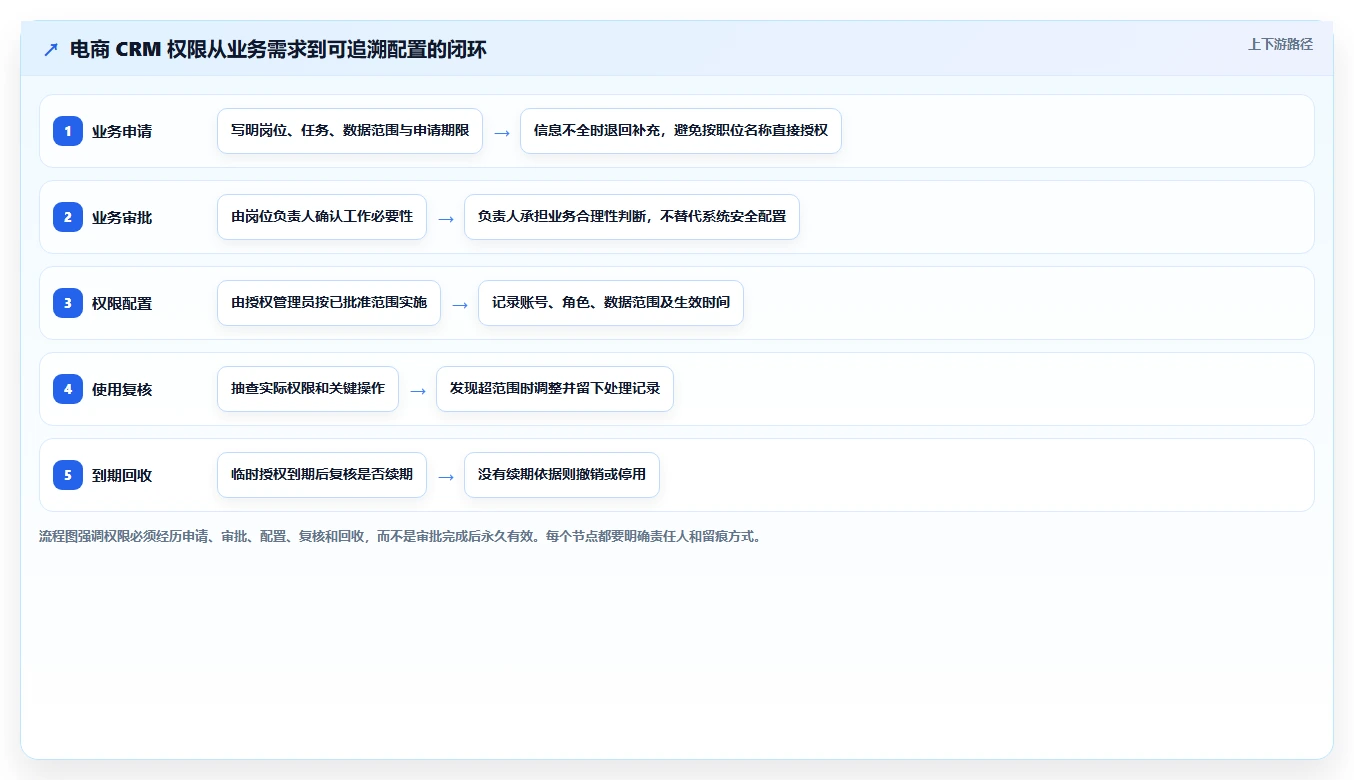
Task: Click the title 电商 CRM 权限从业务需求到可追溯配置的闭环
Action: [x=278, y=49]
